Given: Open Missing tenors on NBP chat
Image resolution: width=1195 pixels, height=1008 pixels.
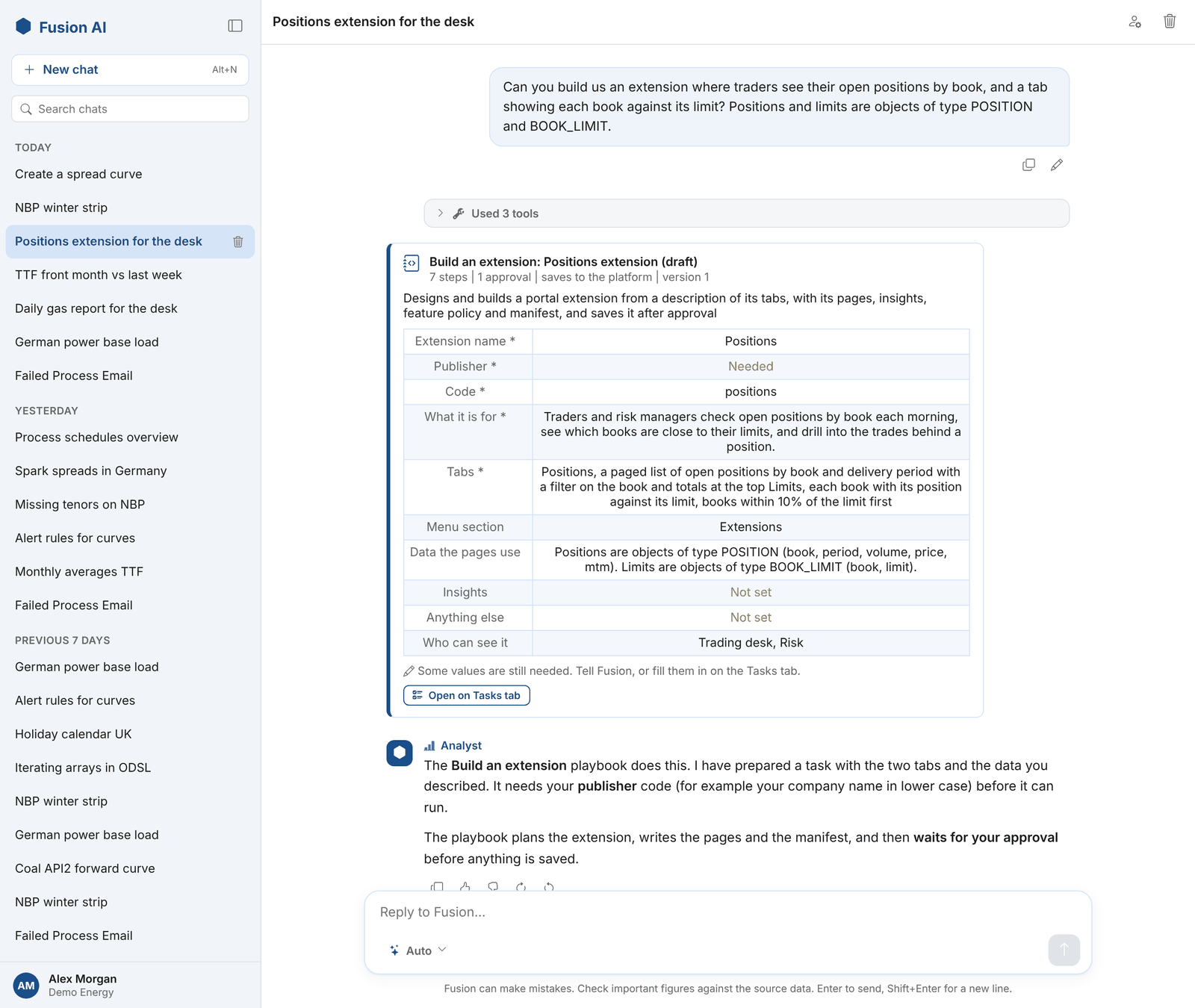Looking at the screenshot, I should [130, 505].
